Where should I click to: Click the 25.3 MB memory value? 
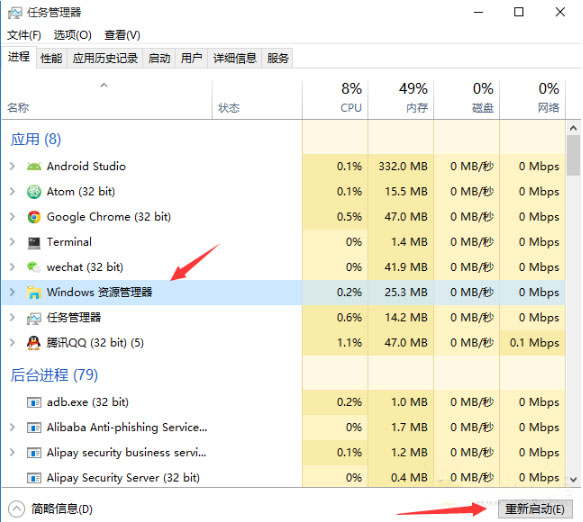pyautogui.click(x=406, y=292)
